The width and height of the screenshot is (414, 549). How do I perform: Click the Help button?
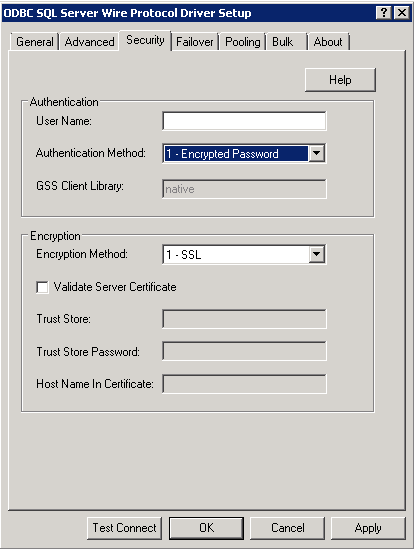pyautogui.click(x=340, y=80)
